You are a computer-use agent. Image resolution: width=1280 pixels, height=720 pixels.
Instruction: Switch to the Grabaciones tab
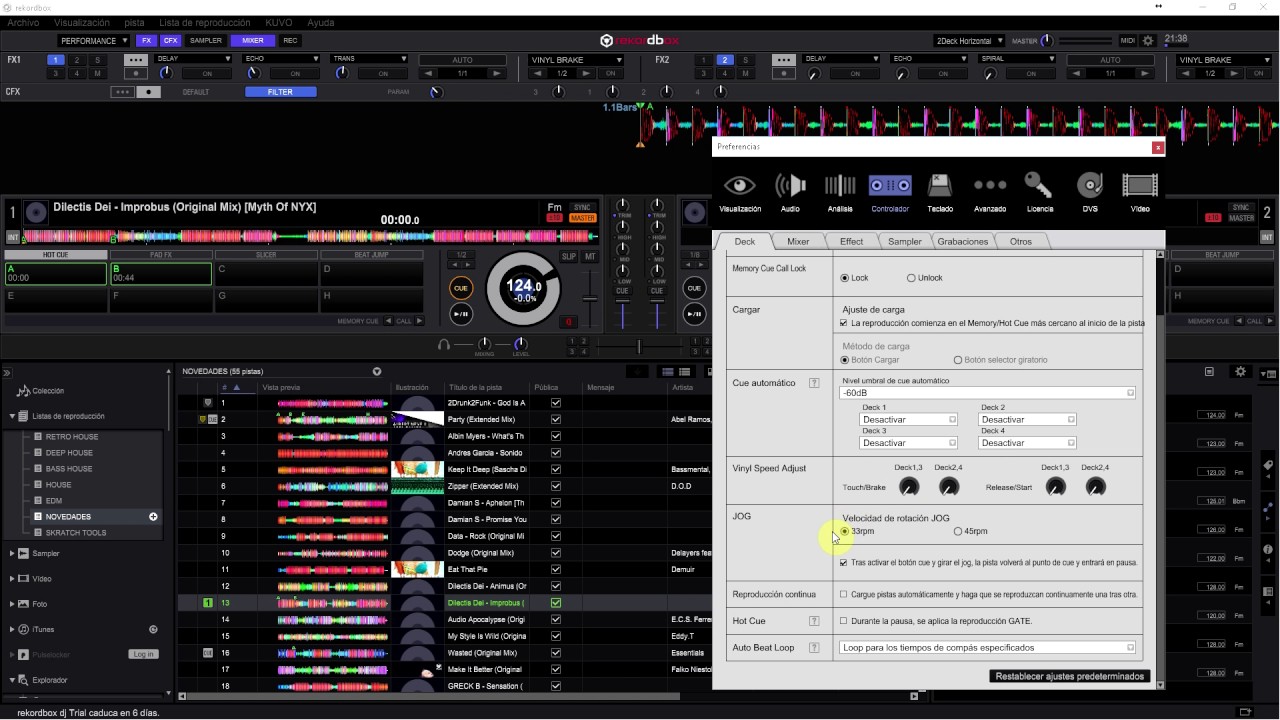click(963, 241)
